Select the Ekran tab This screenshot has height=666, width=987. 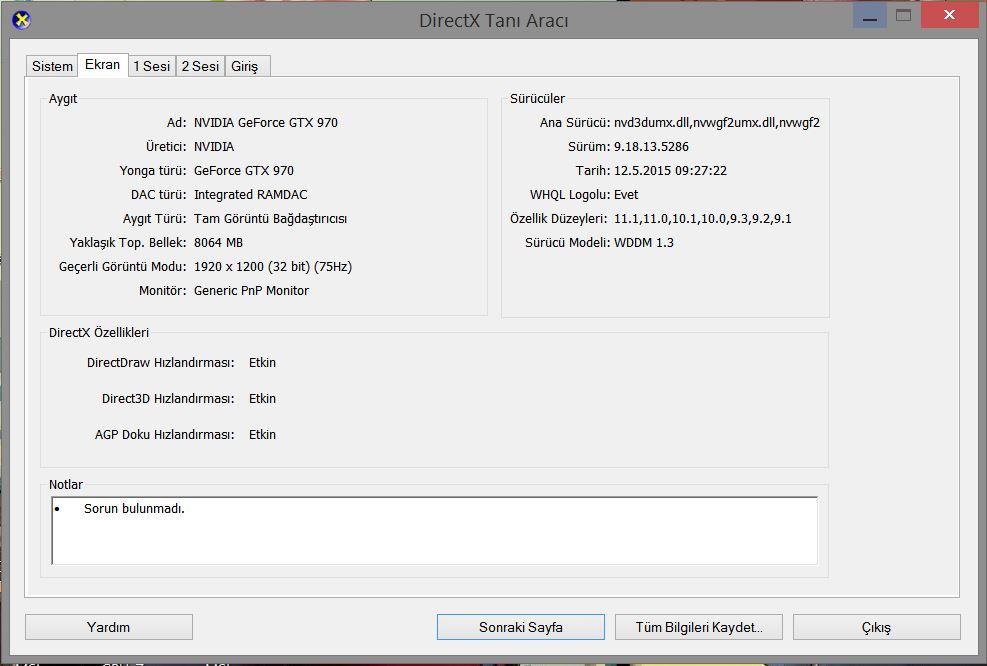[103, 65]
